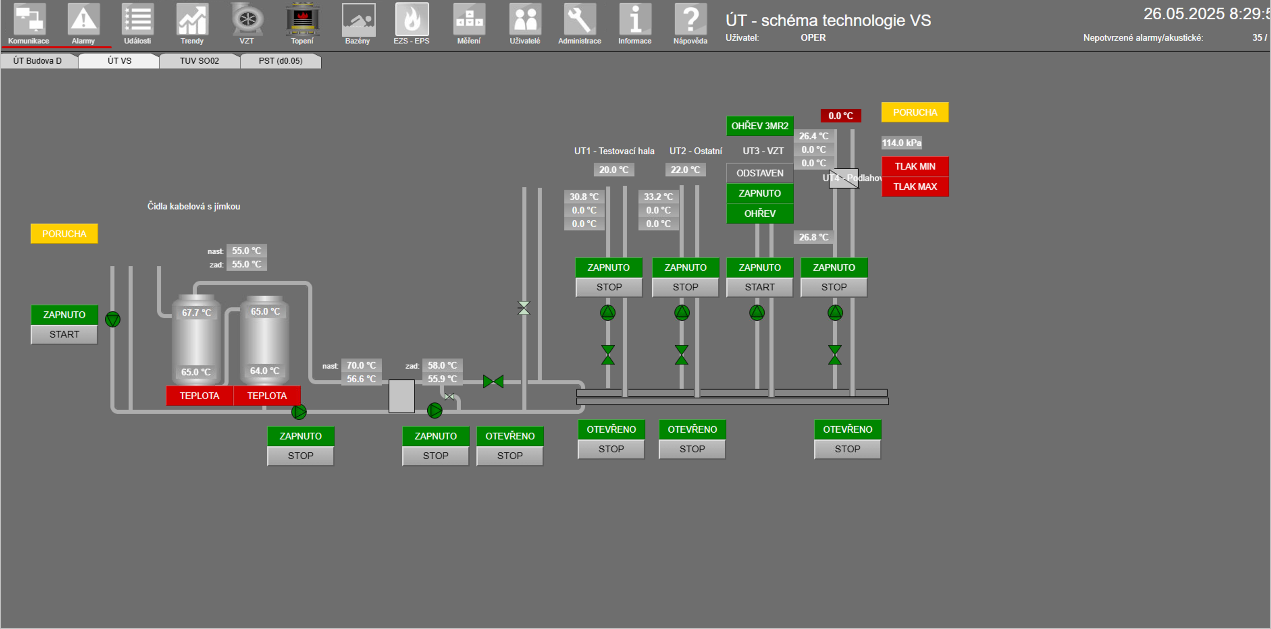Open the Trendy chart icon
Screen dimensions: 1271x629
(192, 19)
